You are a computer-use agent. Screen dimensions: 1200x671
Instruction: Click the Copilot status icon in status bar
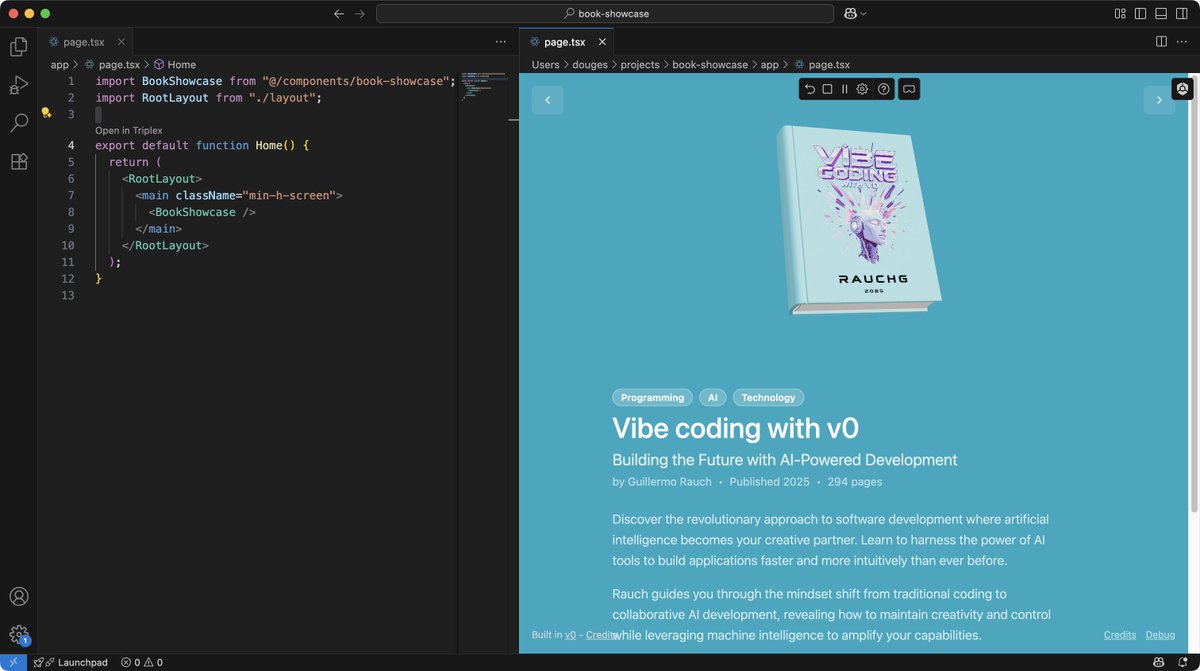click(x=1158, y=662)
